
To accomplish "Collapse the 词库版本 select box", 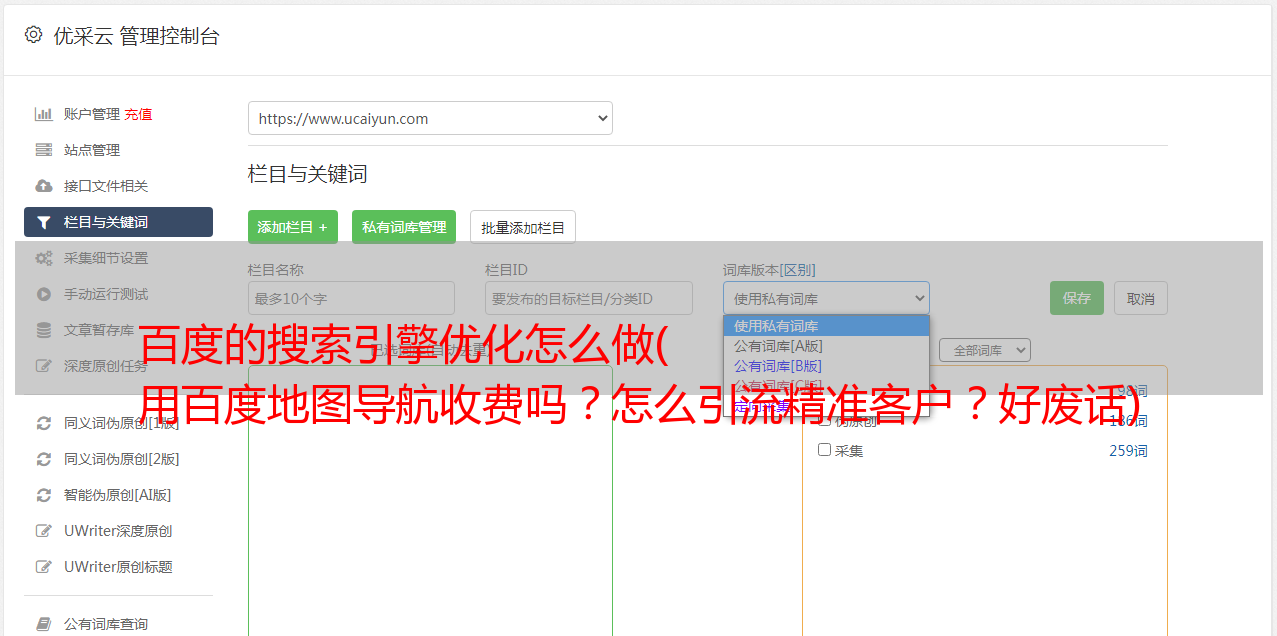I will click(x=826, y=298).
